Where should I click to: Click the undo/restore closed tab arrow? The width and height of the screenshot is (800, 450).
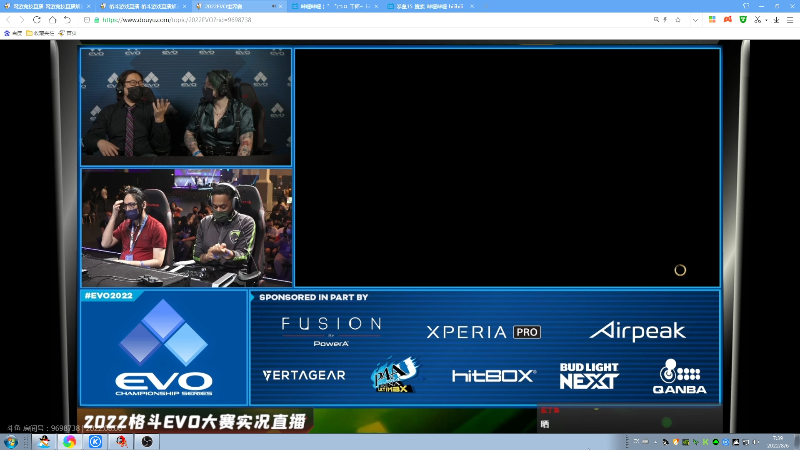coord(67,20)
